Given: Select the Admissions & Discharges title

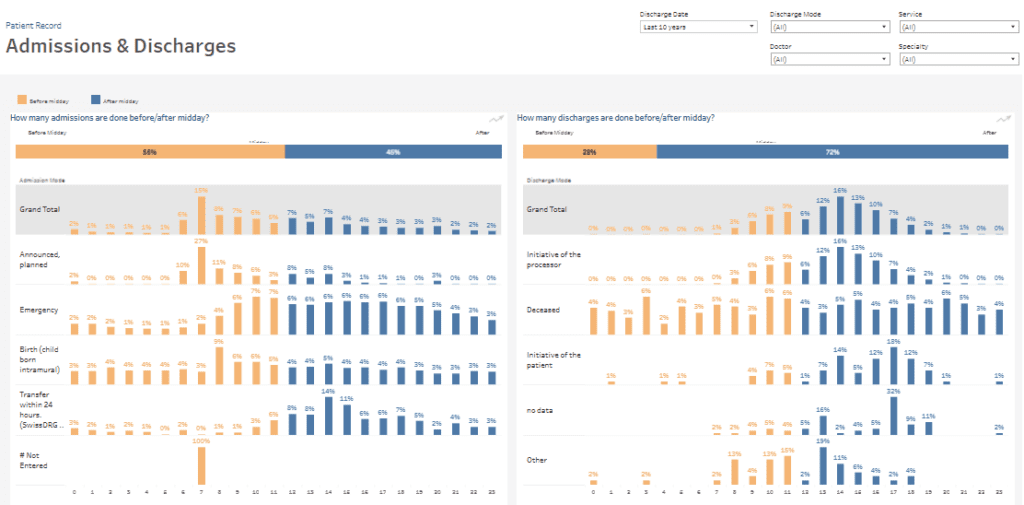Looking at the screenshot, I should click(x=121, y=46).
